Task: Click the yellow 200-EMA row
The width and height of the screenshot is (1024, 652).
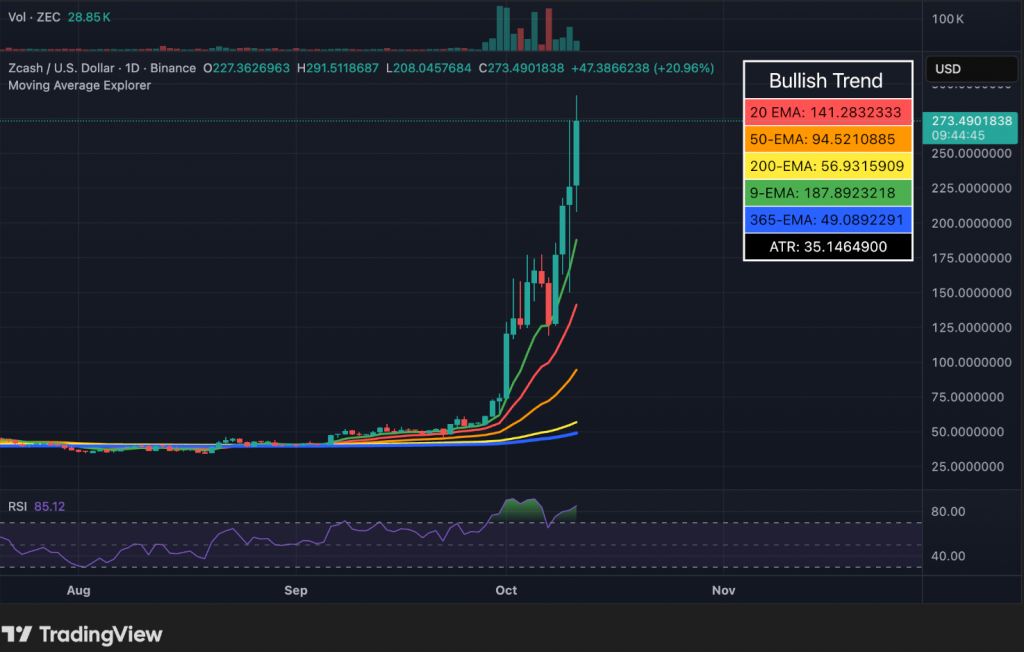Action: 827,166
